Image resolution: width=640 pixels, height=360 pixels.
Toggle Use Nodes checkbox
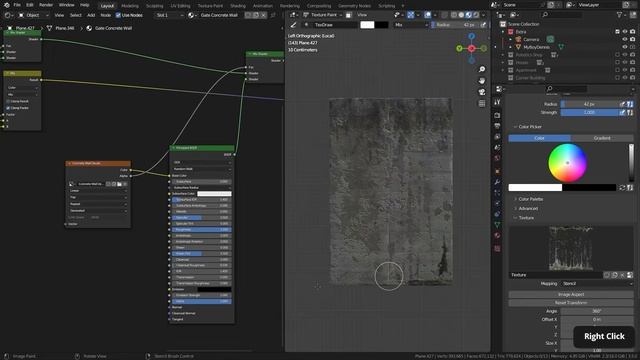pos(118,15)
